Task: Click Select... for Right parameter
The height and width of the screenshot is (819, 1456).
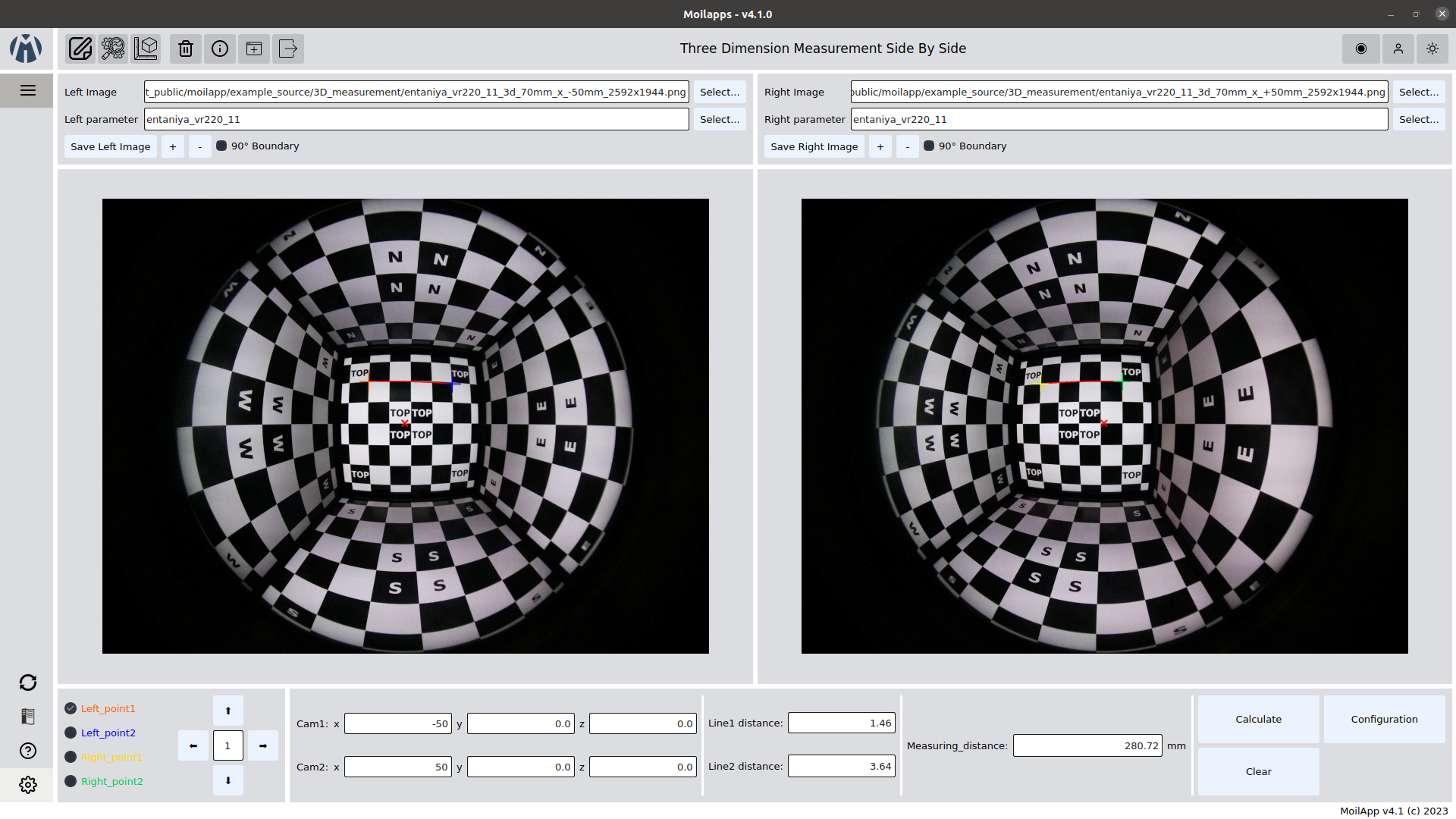Action: tap(1419, 119)
